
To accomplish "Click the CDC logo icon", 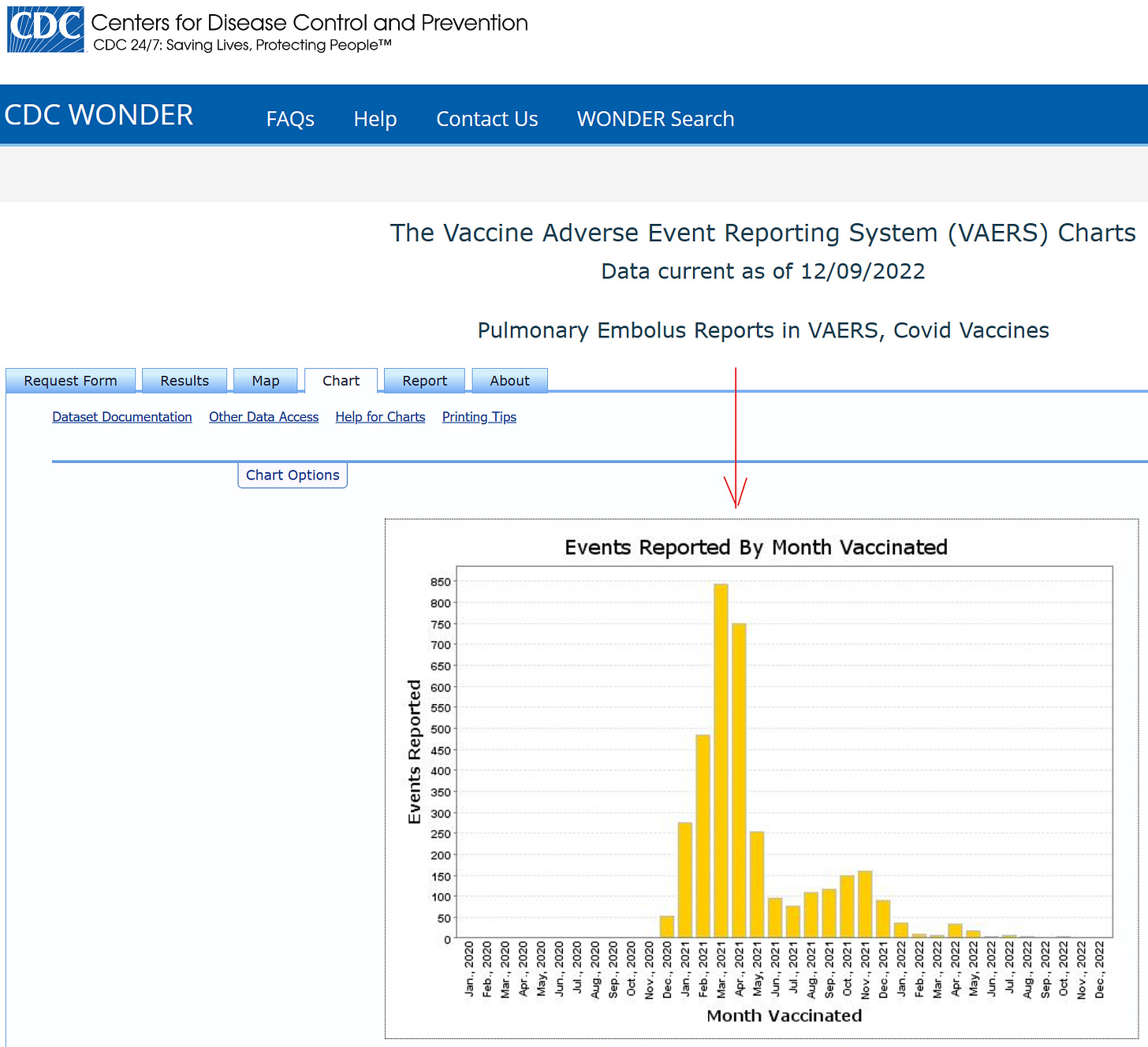I will (x=46, y=30).
